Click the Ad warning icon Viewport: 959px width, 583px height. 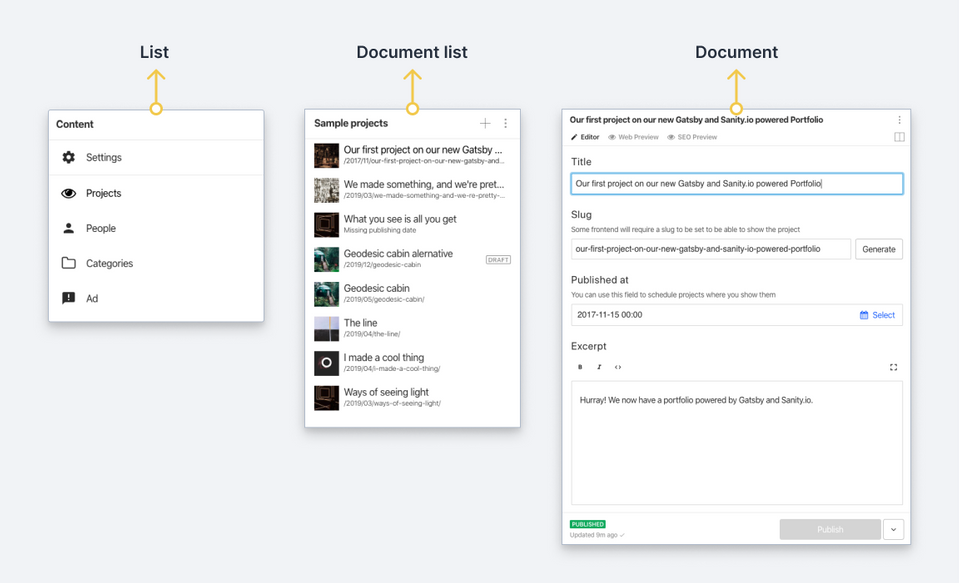pos(68,298)
